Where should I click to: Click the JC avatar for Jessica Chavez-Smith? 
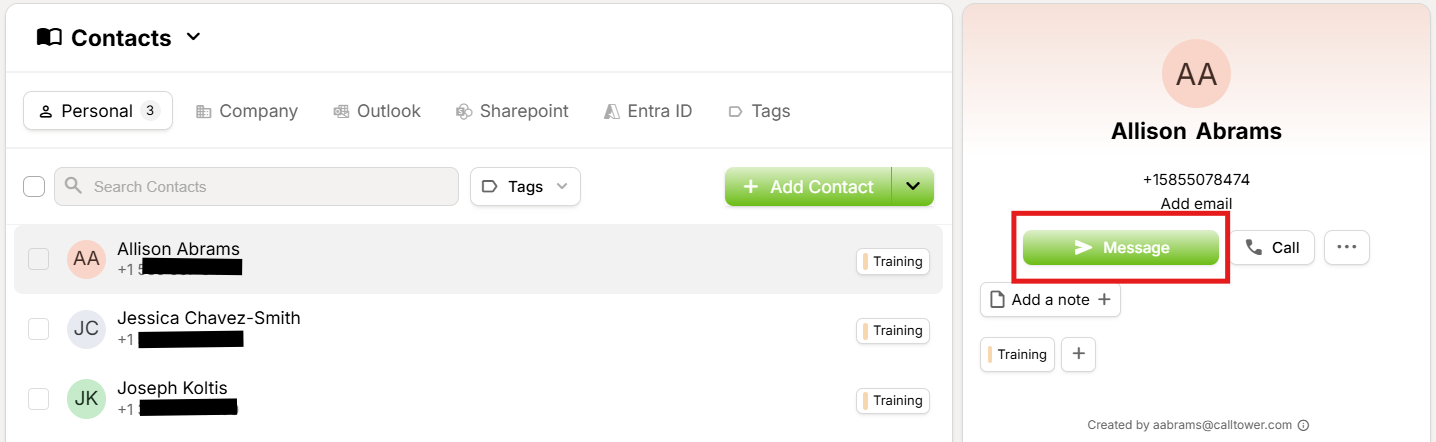point(86,329)
